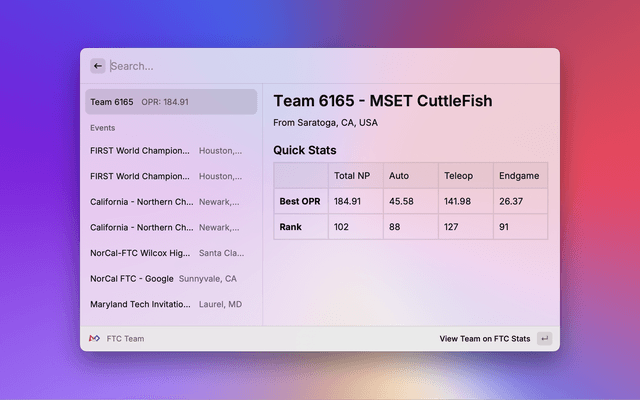Click the Team 6165 - MSET CuttleFish heading
Screen dimensions: 640x400
tap(383, 101)
